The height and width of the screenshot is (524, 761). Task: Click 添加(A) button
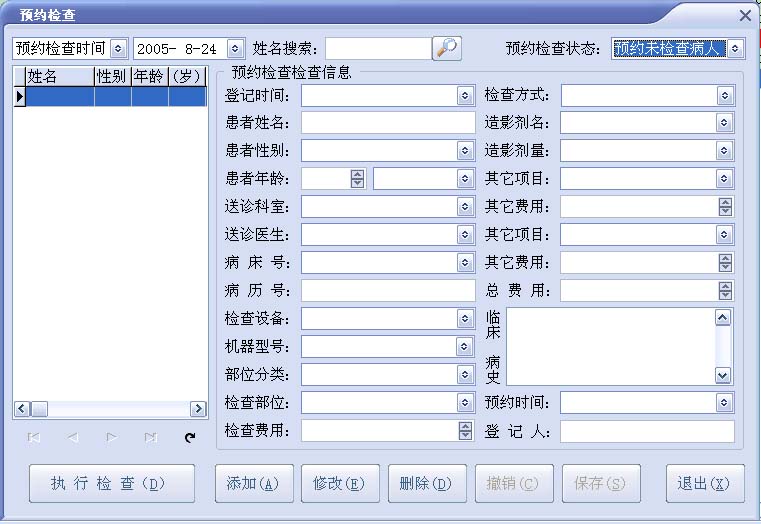tap(254, 483)
